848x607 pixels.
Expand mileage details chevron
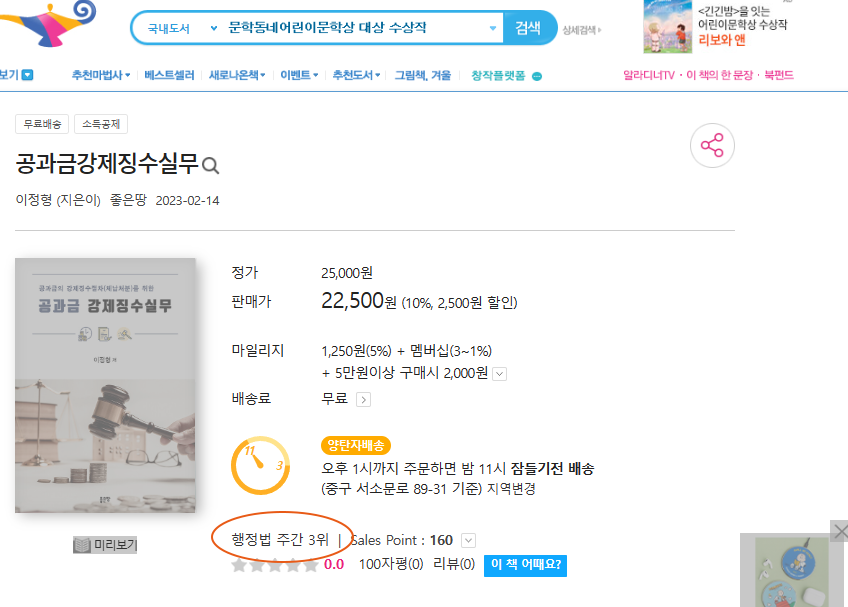click(x=500, y=374)
